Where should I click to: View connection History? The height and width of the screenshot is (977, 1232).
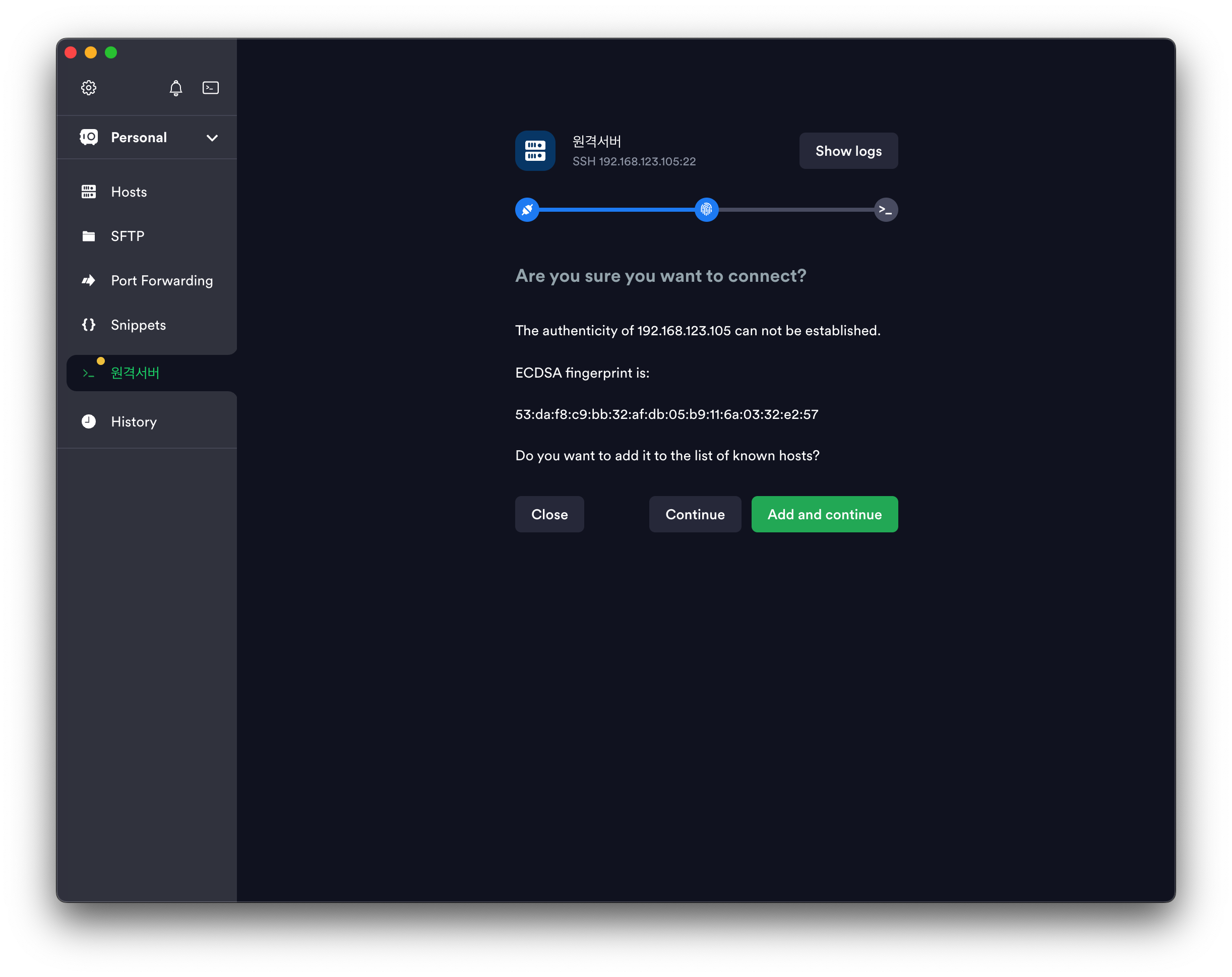tap(133, 421)
